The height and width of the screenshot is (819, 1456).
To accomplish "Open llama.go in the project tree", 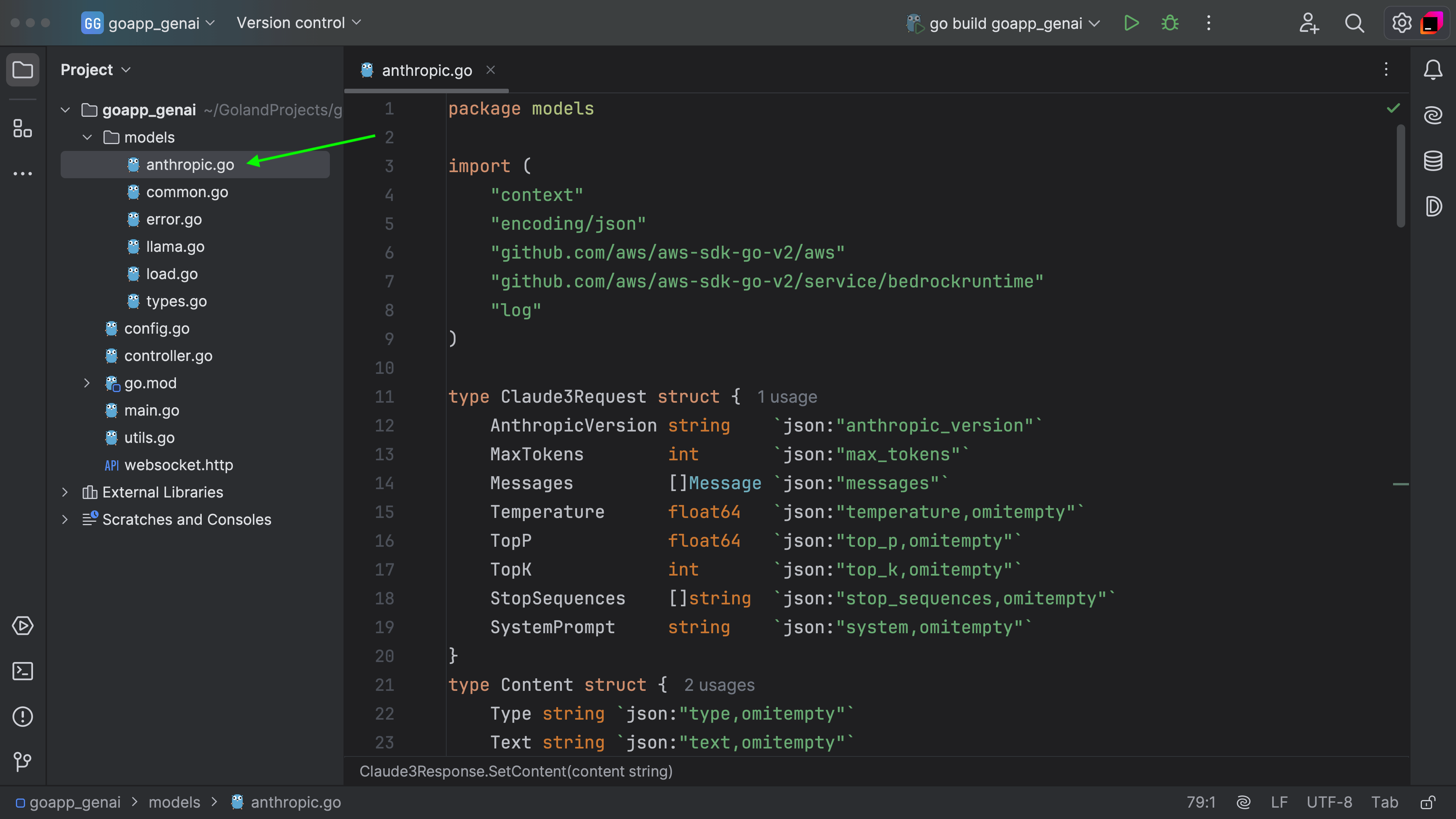I will (175, 246).
